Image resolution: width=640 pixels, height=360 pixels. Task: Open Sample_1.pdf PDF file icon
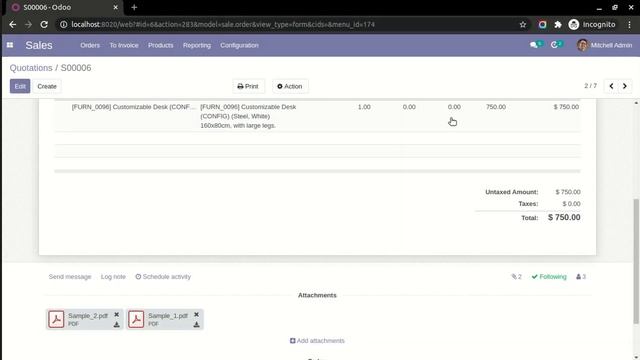[x=136, y=319]
